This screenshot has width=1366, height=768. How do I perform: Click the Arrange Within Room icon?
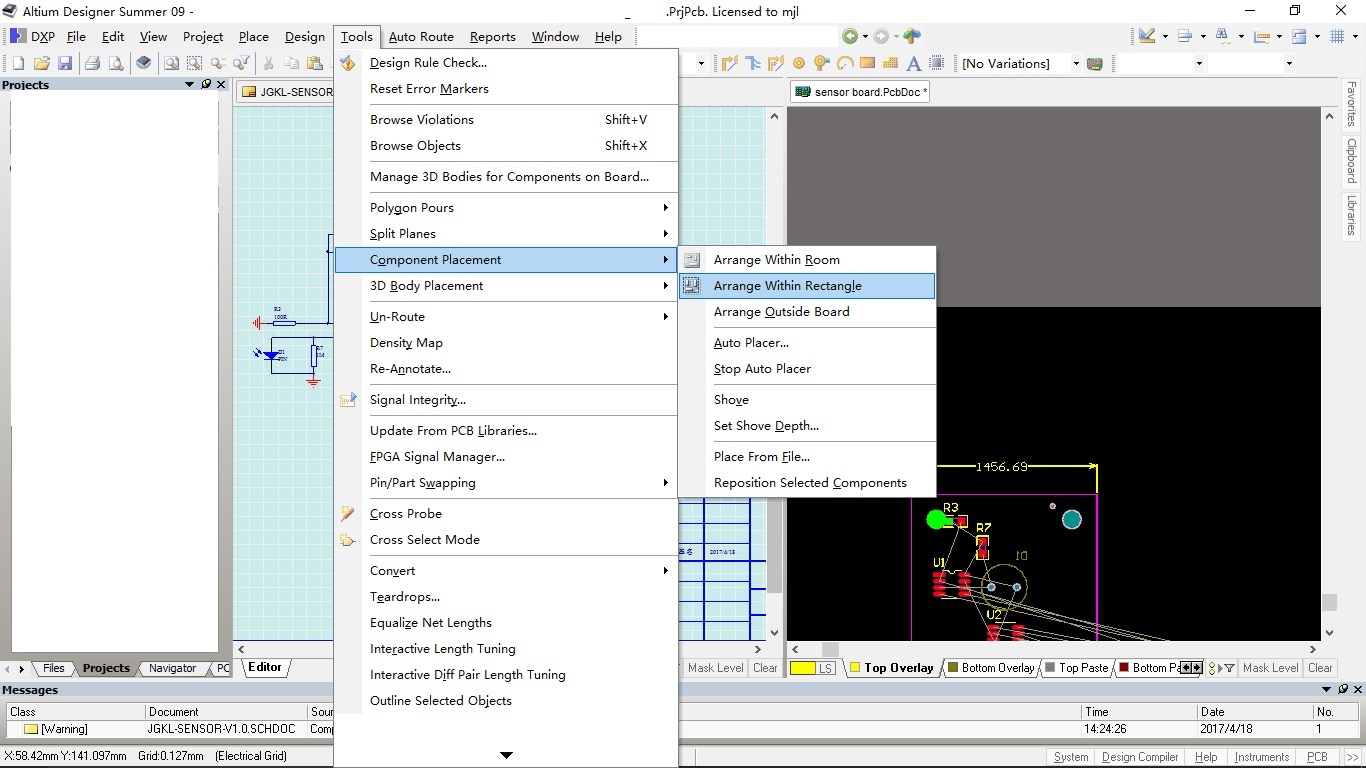pyautogui.click(x=692, y=260)
